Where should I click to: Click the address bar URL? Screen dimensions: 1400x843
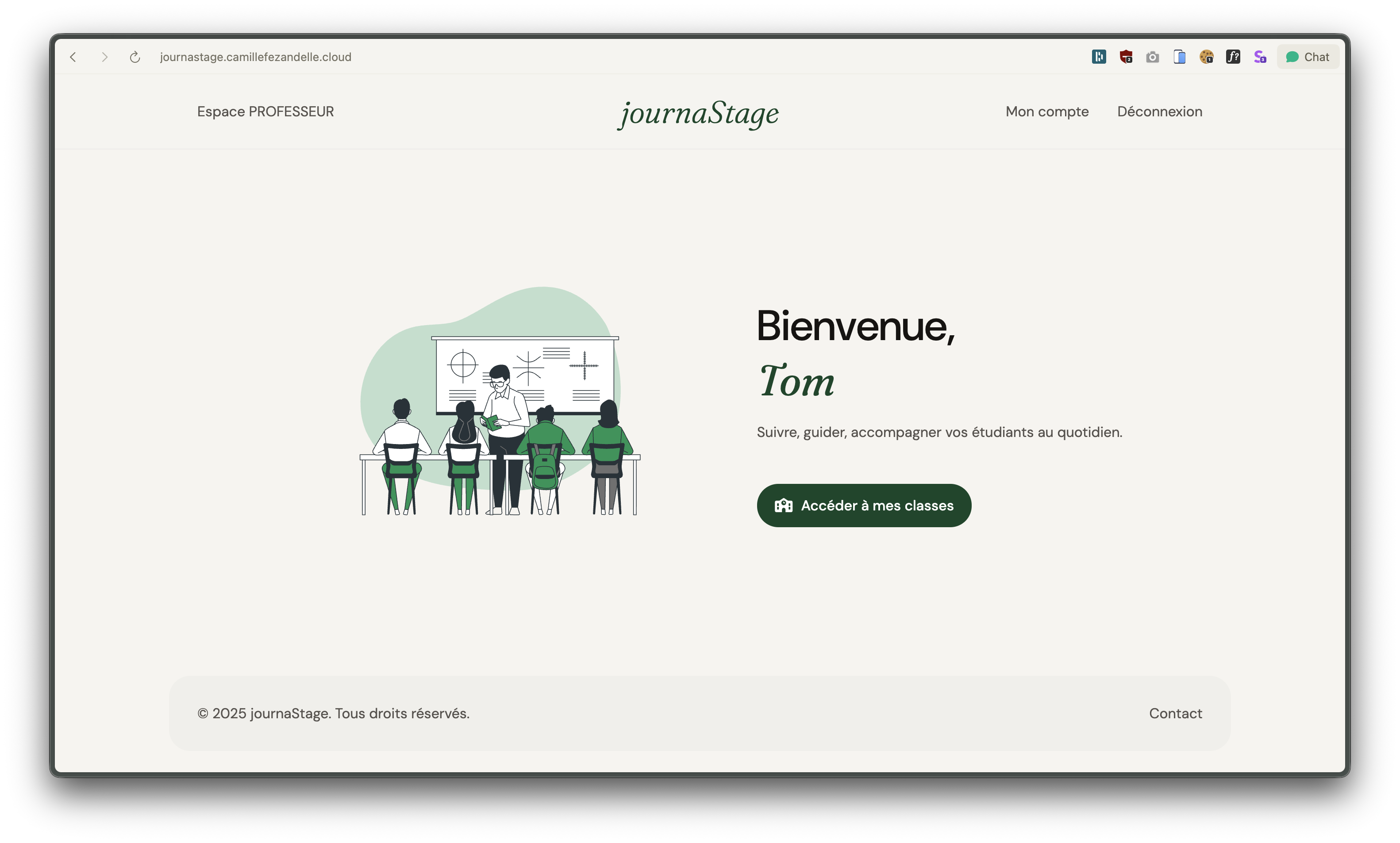pos(256,57)
